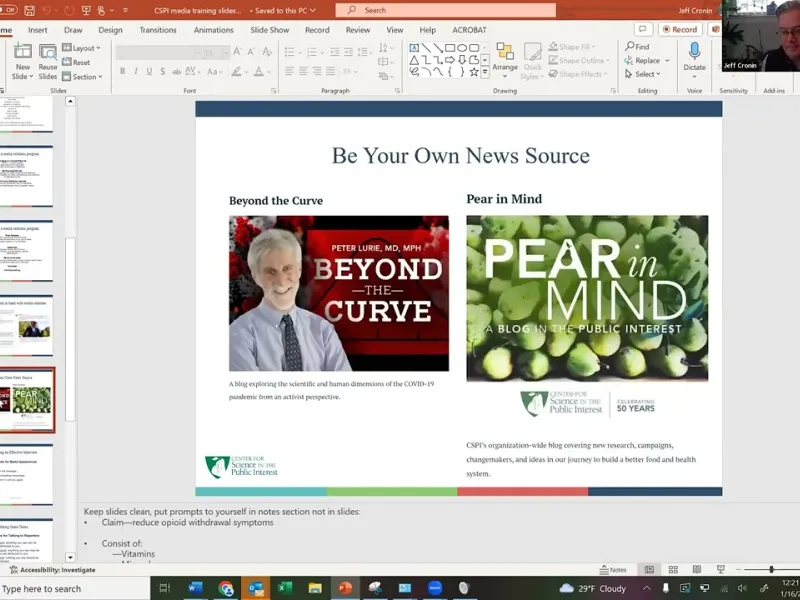The image size is (800, 600).
Task: Click the Dictate microphone icon
Action: pos(694,51)
